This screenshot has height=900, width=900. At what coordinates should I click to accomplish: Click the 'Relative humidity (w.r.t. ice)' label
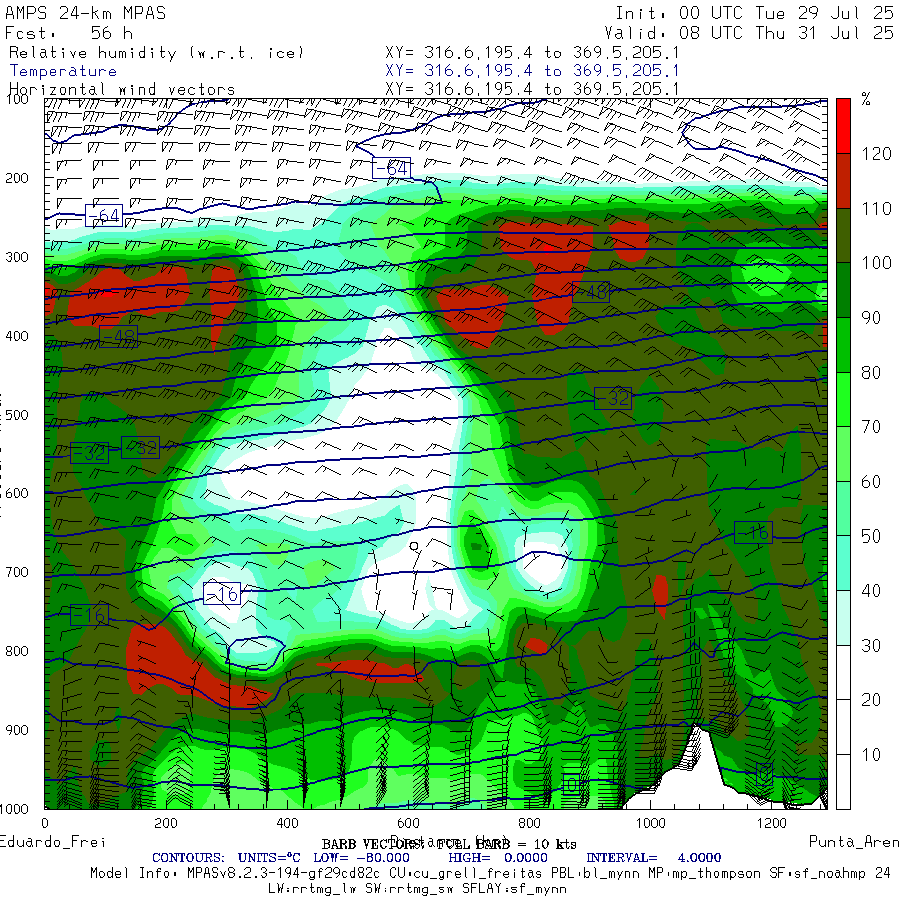[x=156, y=53]
